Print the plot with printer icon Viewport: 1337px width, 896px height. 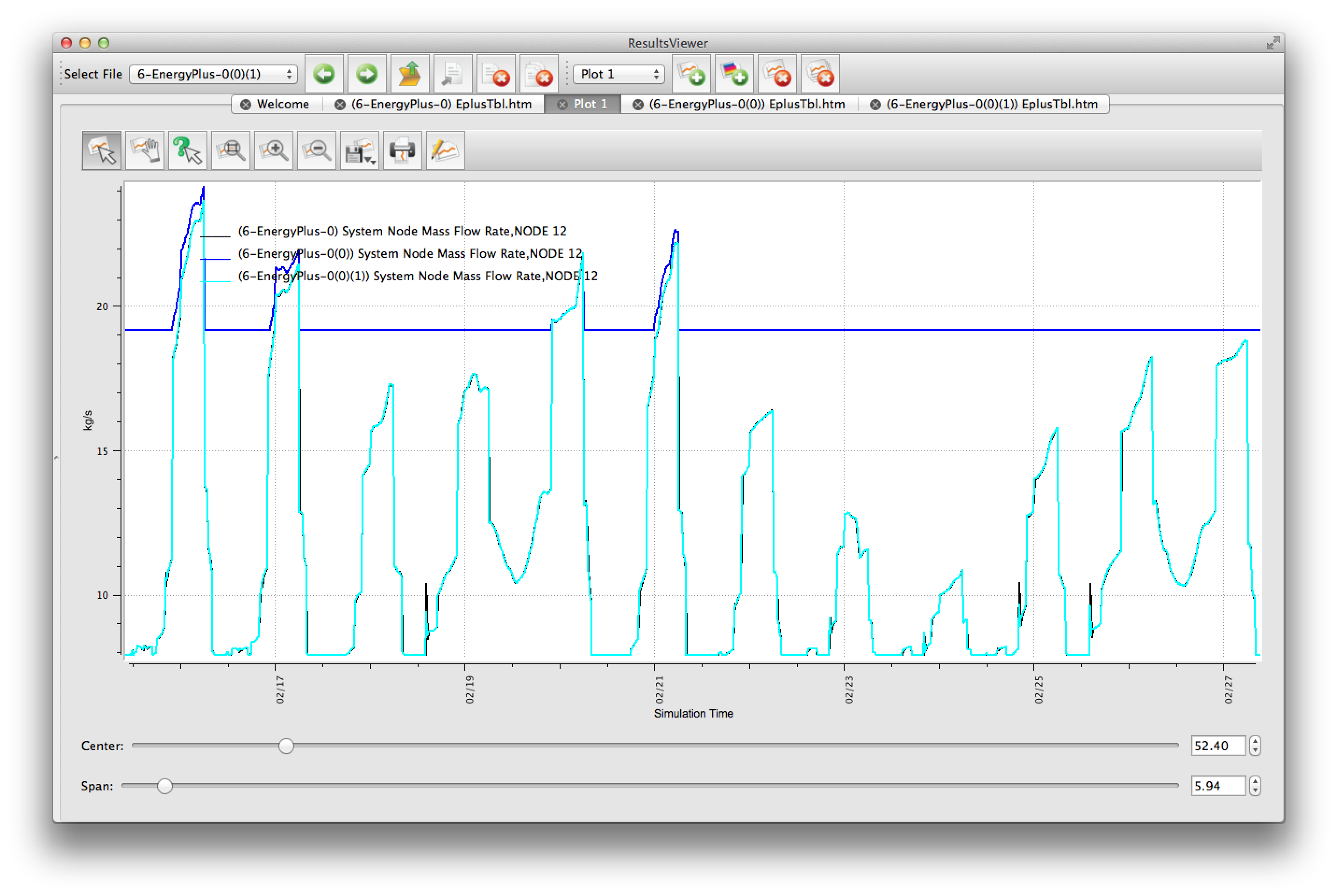point(402,150)
